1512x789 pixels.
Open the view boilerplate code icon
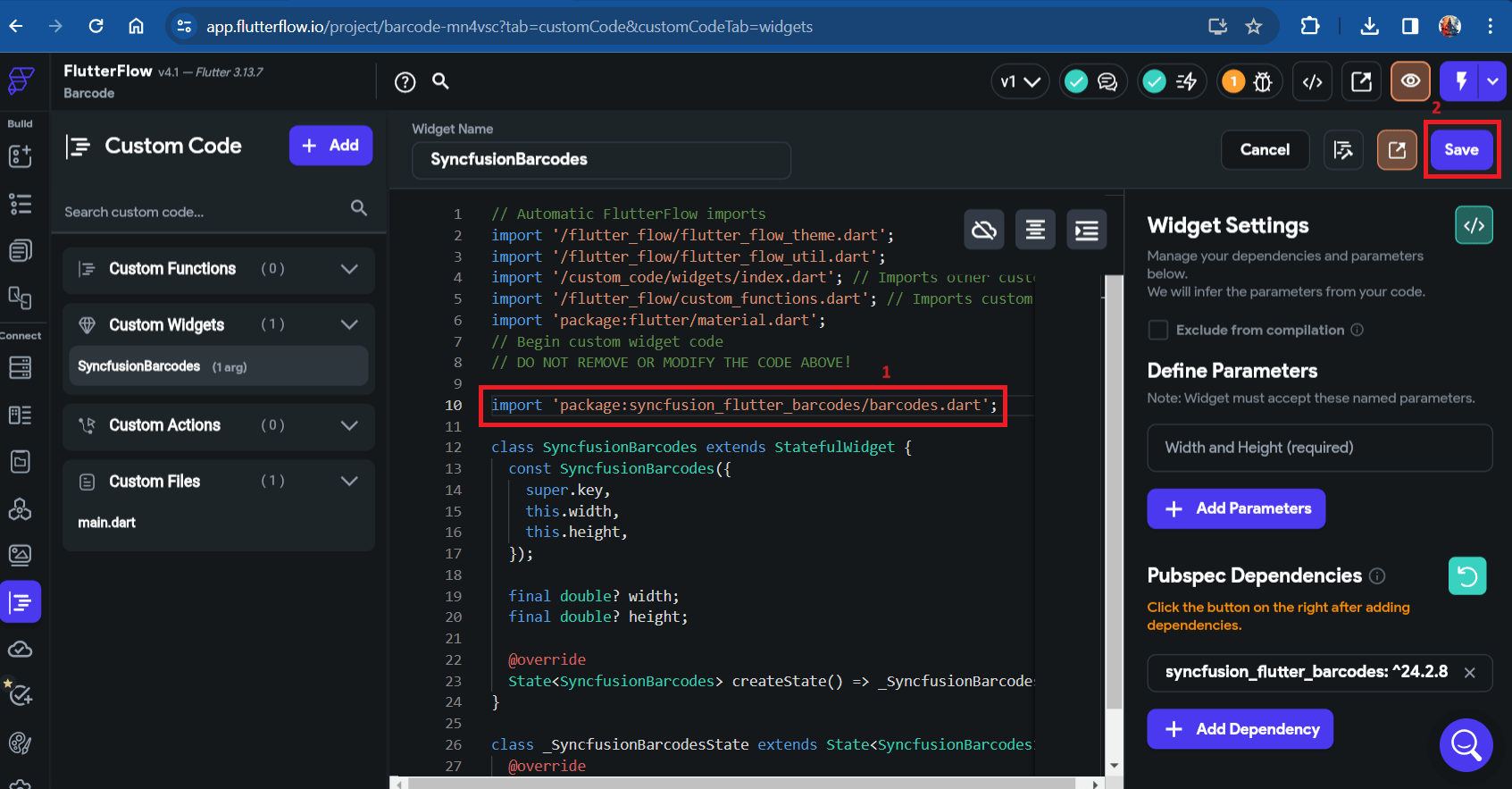pos(1474,225)
